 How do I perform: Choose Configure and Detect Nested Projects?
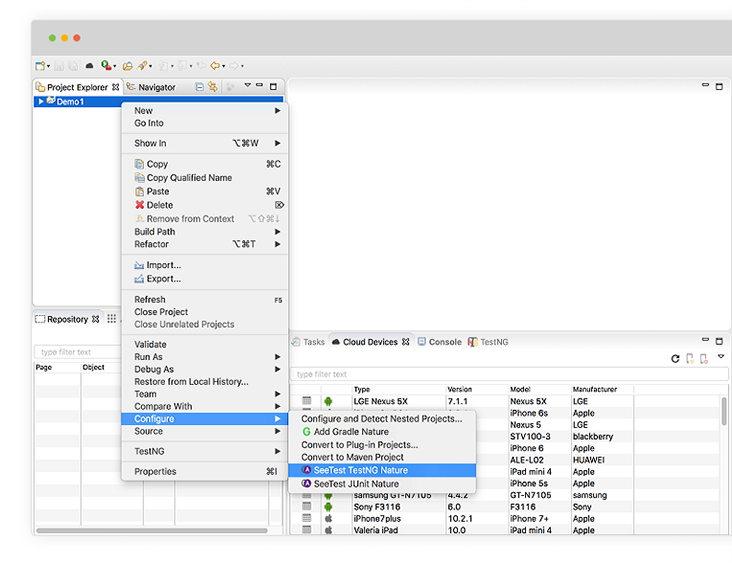(x=382, y=419)
